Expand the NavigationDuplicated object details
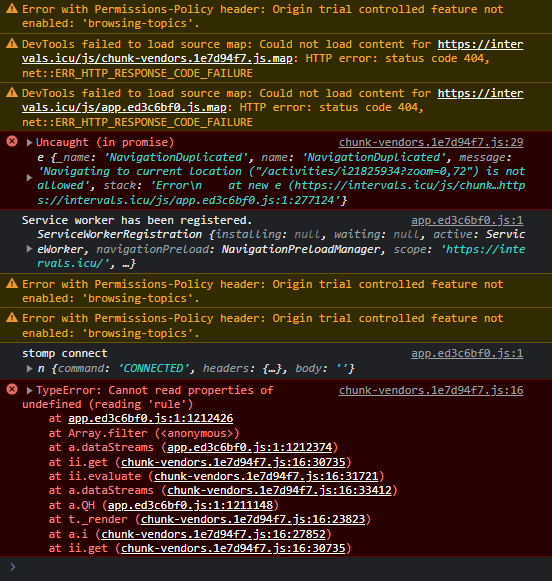This screenshot has height=581, width=552. coord(29,178)
